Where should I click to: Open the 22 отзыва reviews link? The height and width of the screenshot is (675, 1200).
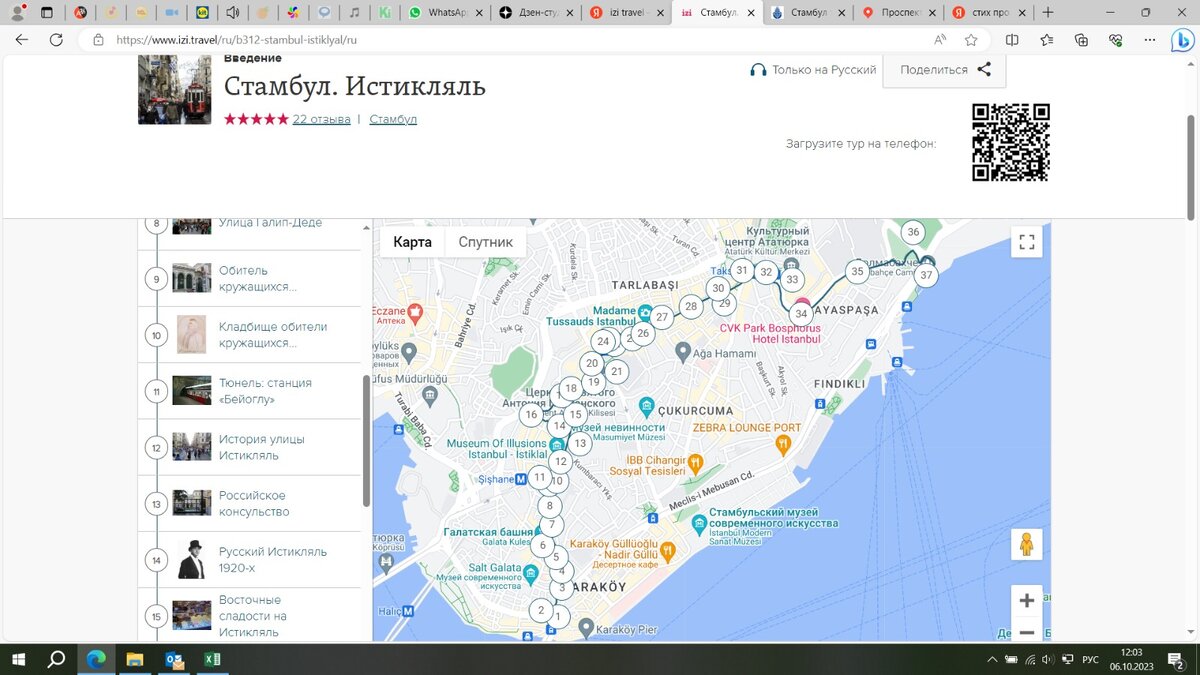(320, 118)
